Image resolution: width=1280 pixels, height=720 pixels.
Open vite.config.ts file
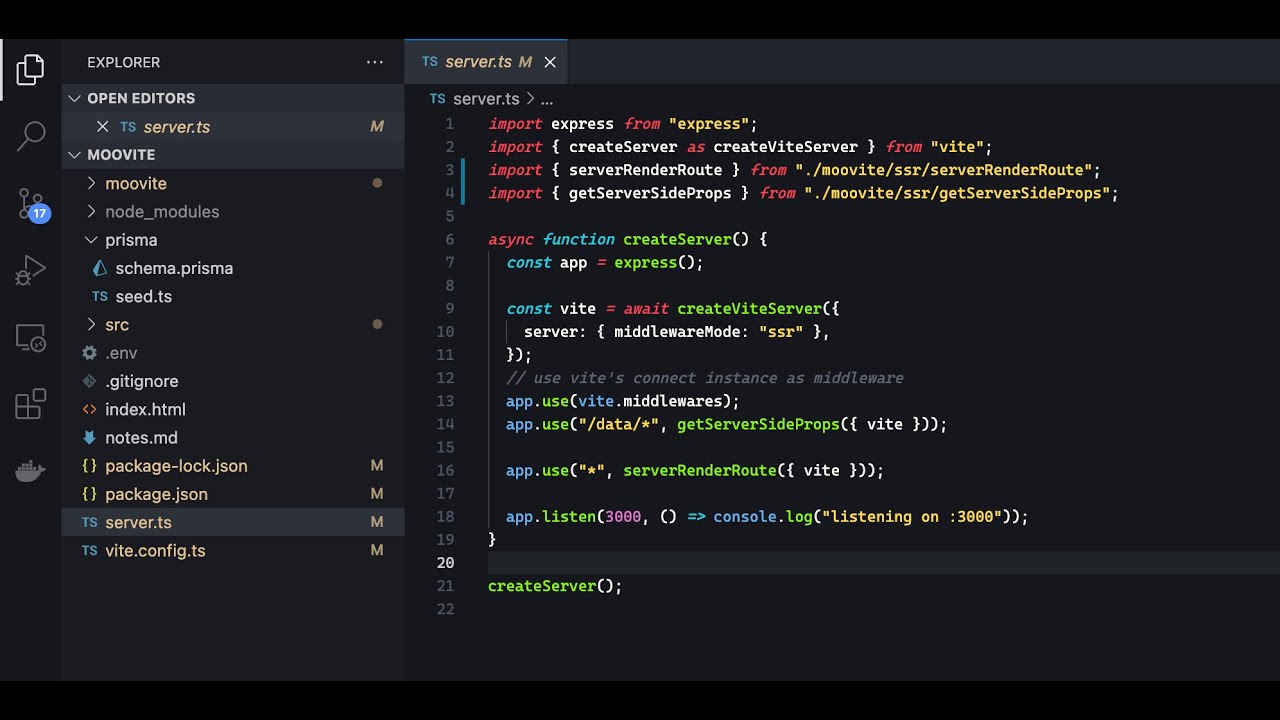(x=233, y=551)
